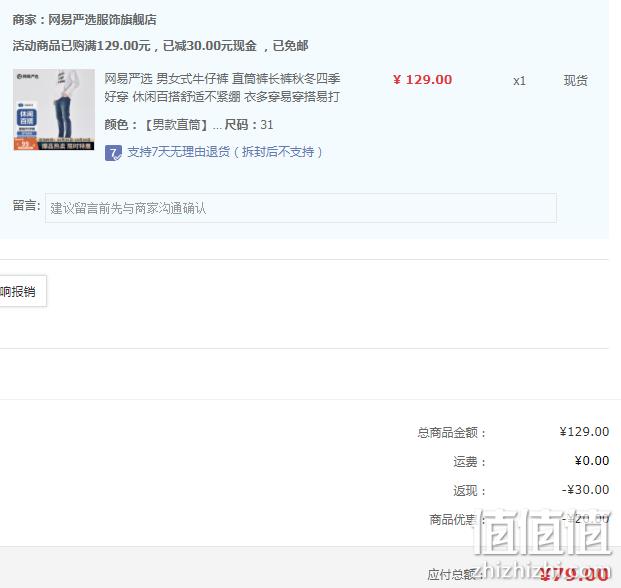This screenshot has height=588, width=621.
Task: Select the quantity text x1
Action: tap(519, 81)
